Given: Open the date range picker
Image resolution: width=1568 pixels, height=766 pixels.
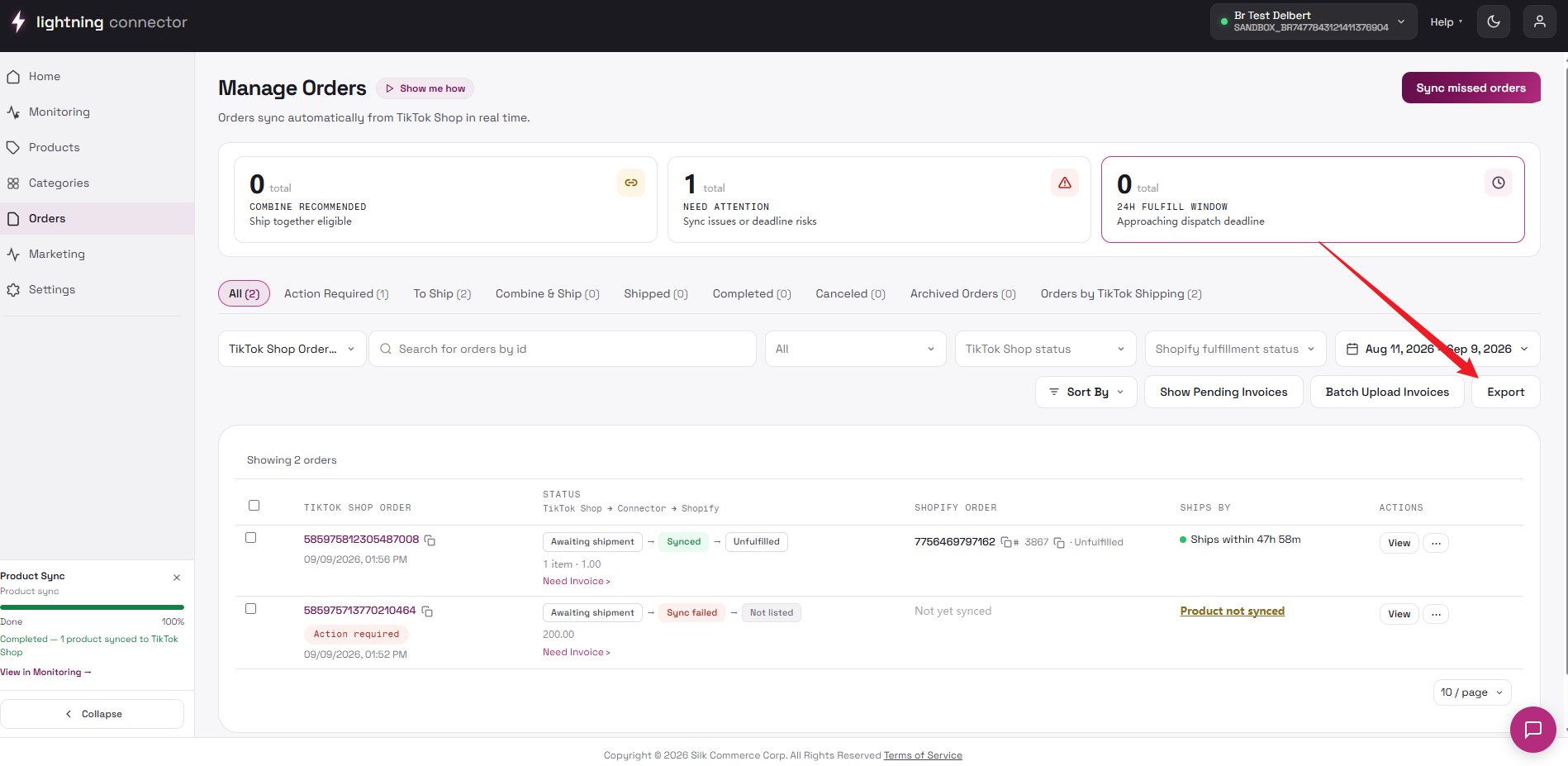Looking at the screenshot, I should click(1437, 349).
